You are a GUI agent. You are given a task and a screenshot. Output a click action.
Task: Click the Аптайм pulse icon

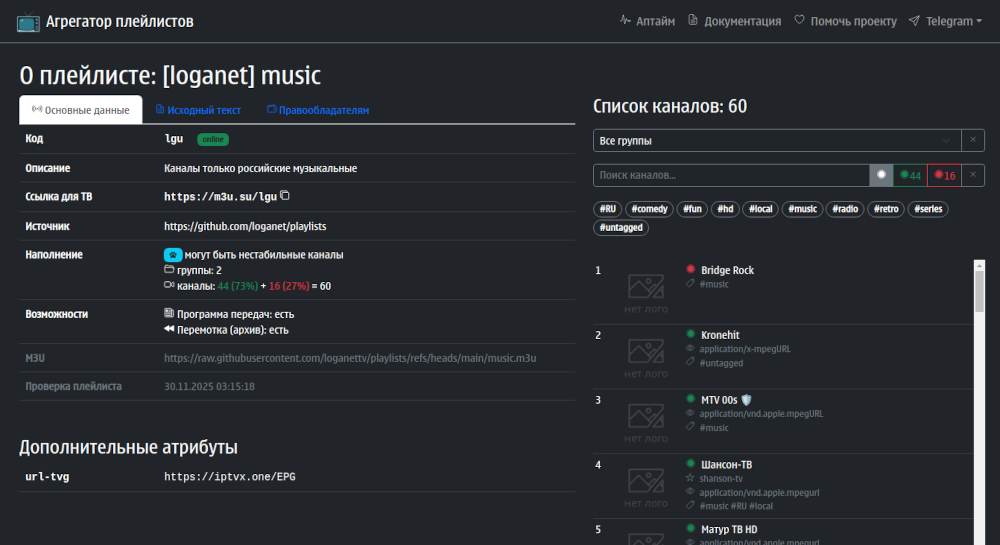pyautogui.click(x=625, y=20)
